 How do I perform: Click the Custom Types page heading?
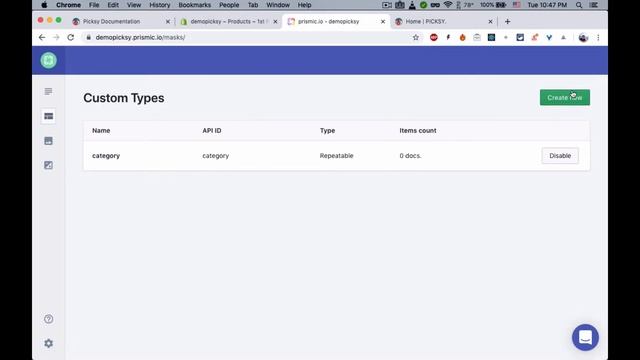coord(124,98)
